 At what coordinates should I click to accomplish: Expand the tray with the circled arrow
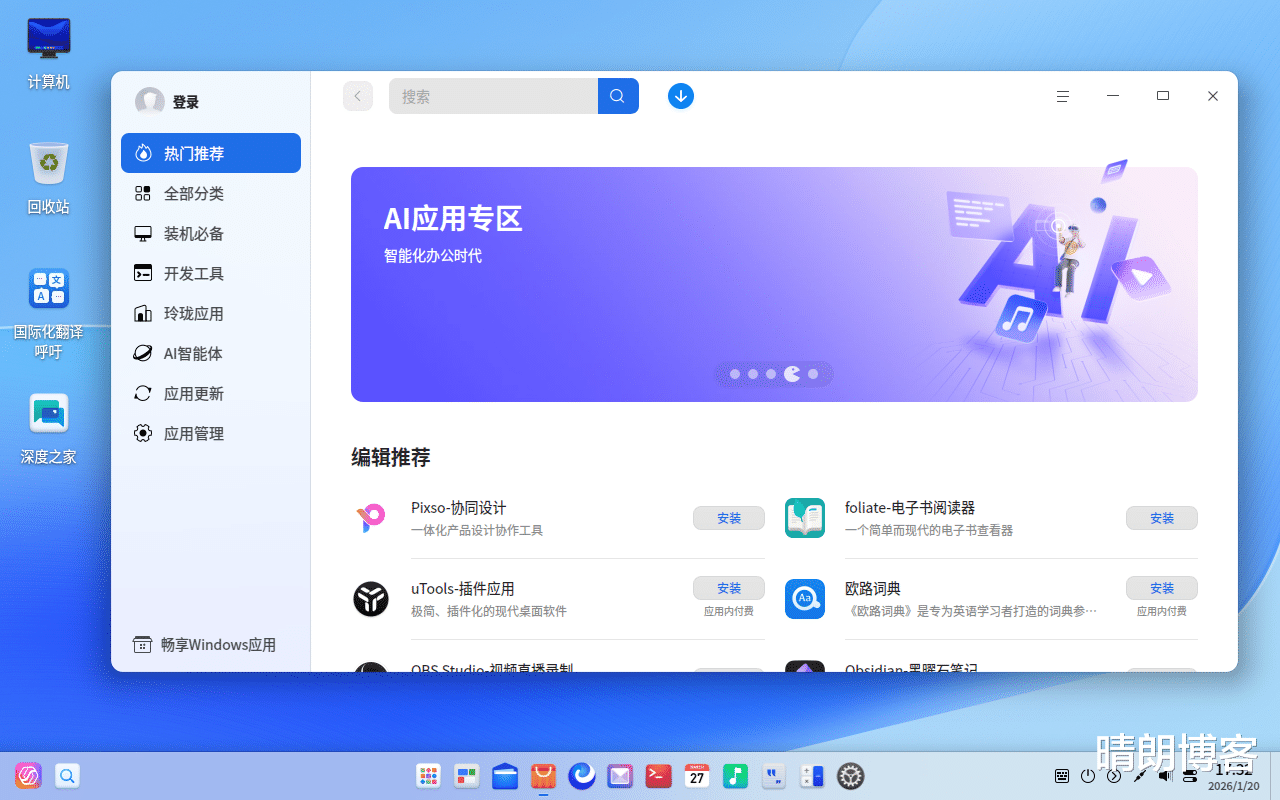1114,776
